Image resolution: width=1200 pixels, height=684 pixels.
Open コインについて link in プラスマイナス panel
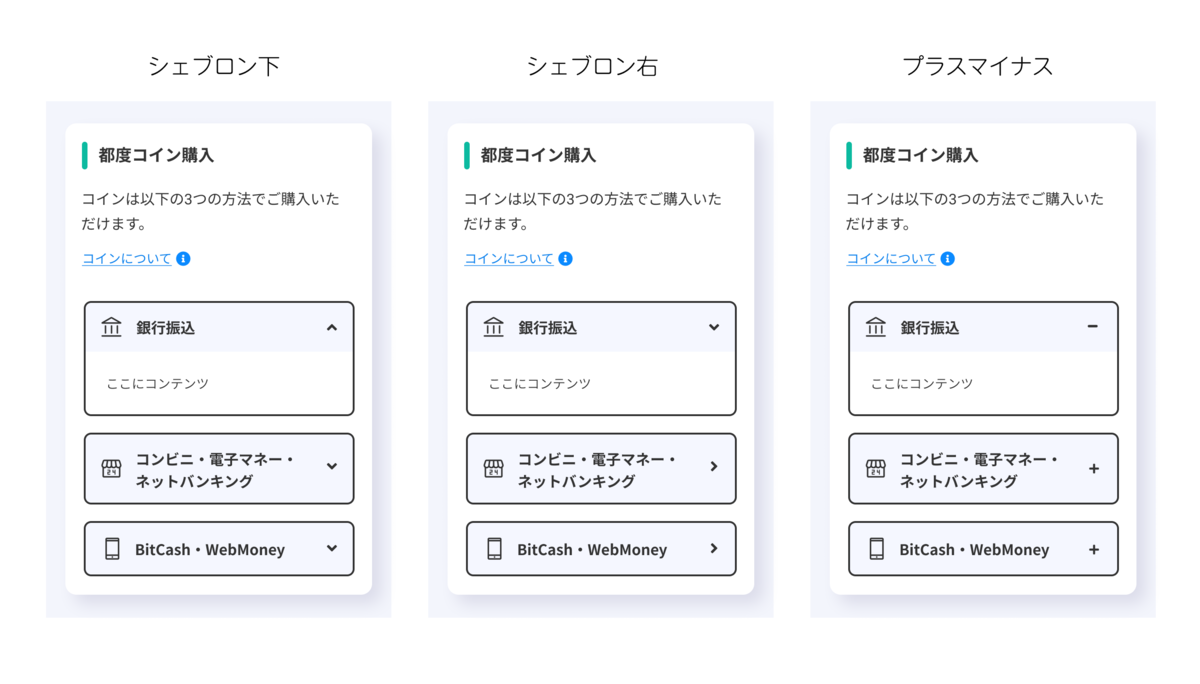click(890, 258)
